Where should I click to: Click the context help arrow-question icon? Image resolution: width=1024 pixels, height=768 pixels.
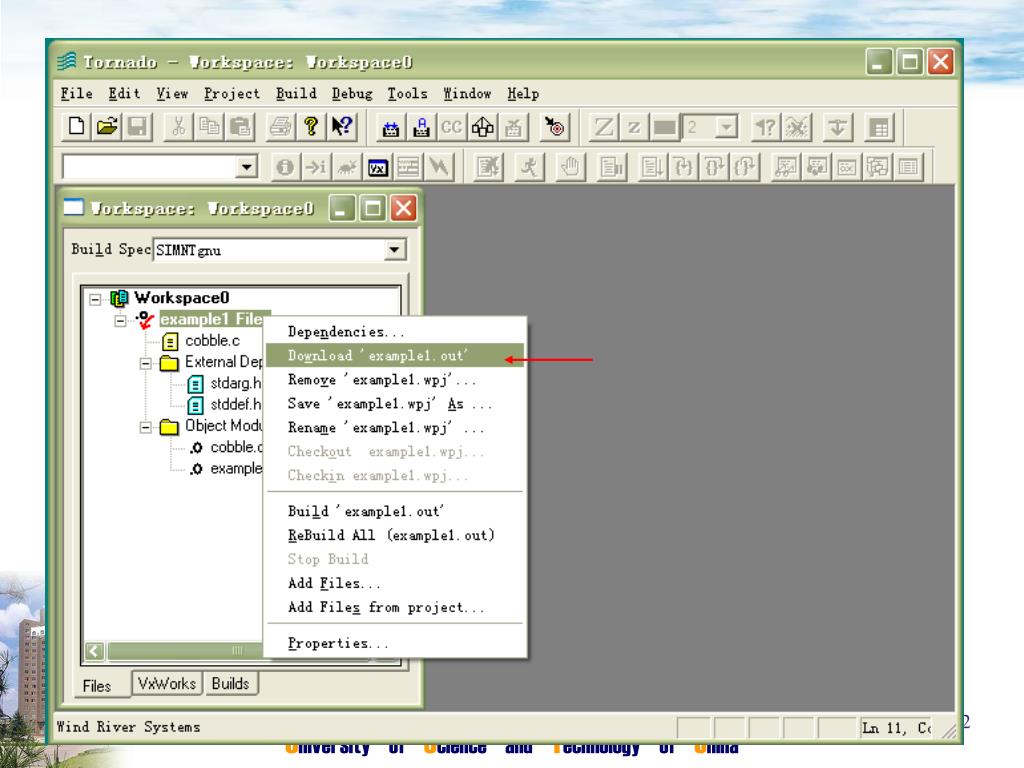(342, 126)
